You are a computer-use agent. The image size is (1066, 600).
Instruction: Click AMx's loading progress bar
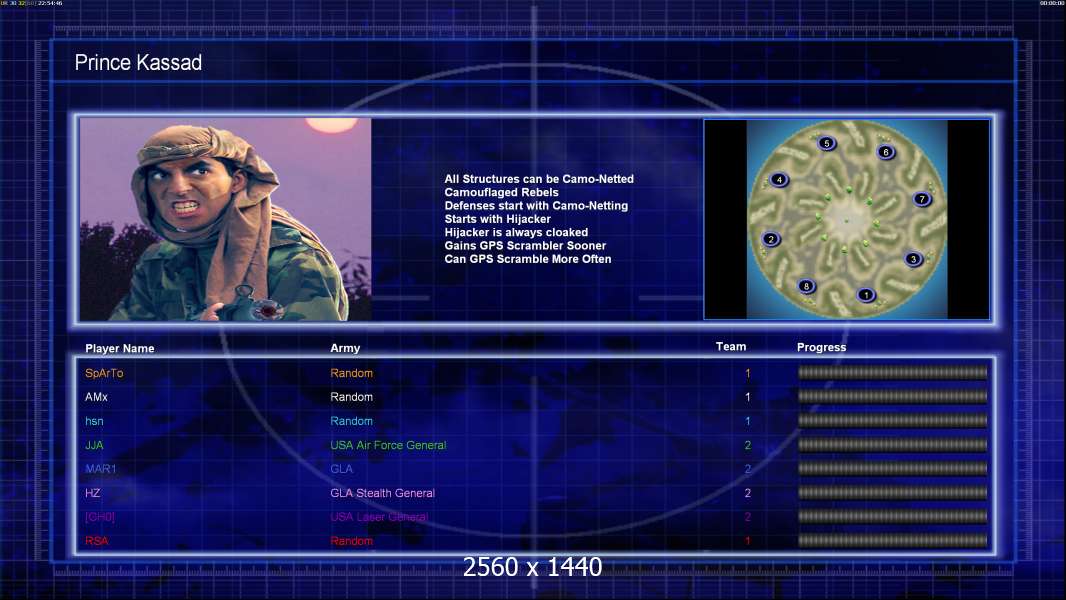pyautogui.click(x=893, y=396)
